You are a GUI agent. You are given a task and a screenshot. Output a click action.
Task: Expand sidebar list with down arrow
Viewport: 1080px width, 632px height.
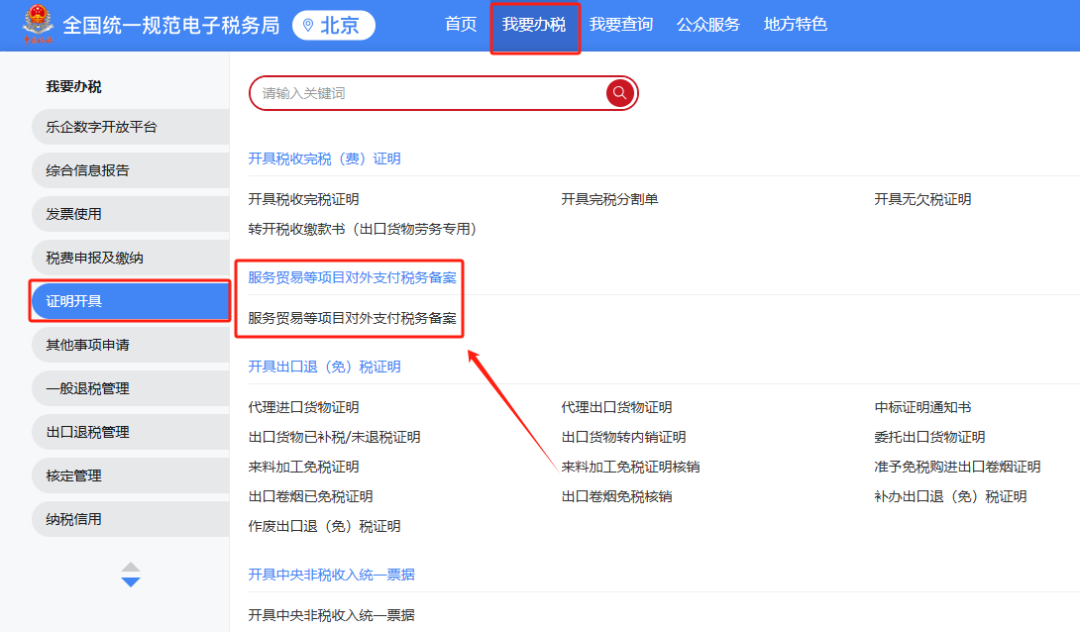[x=131, y=582]
